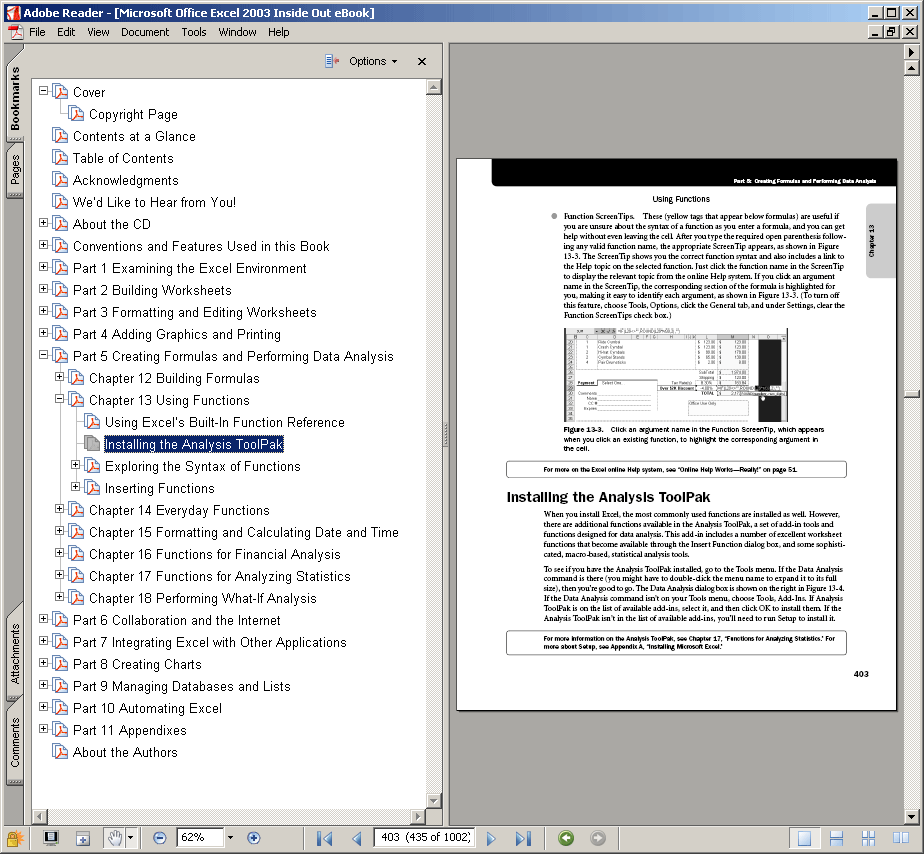The image size is (924, 854).
Task: Switch to single page layout
Action: point(804,838)
